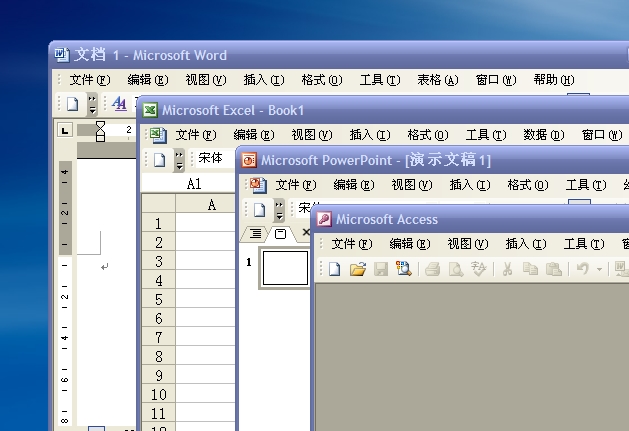Click the indent marker on Word's ruler

click(x=100, y=131)
